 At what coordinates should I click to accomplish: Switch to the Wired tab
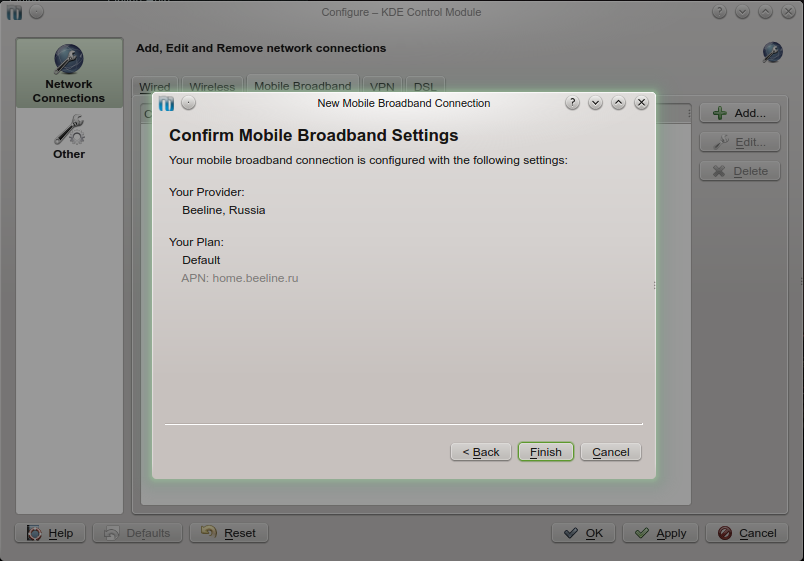pos(155,86)
